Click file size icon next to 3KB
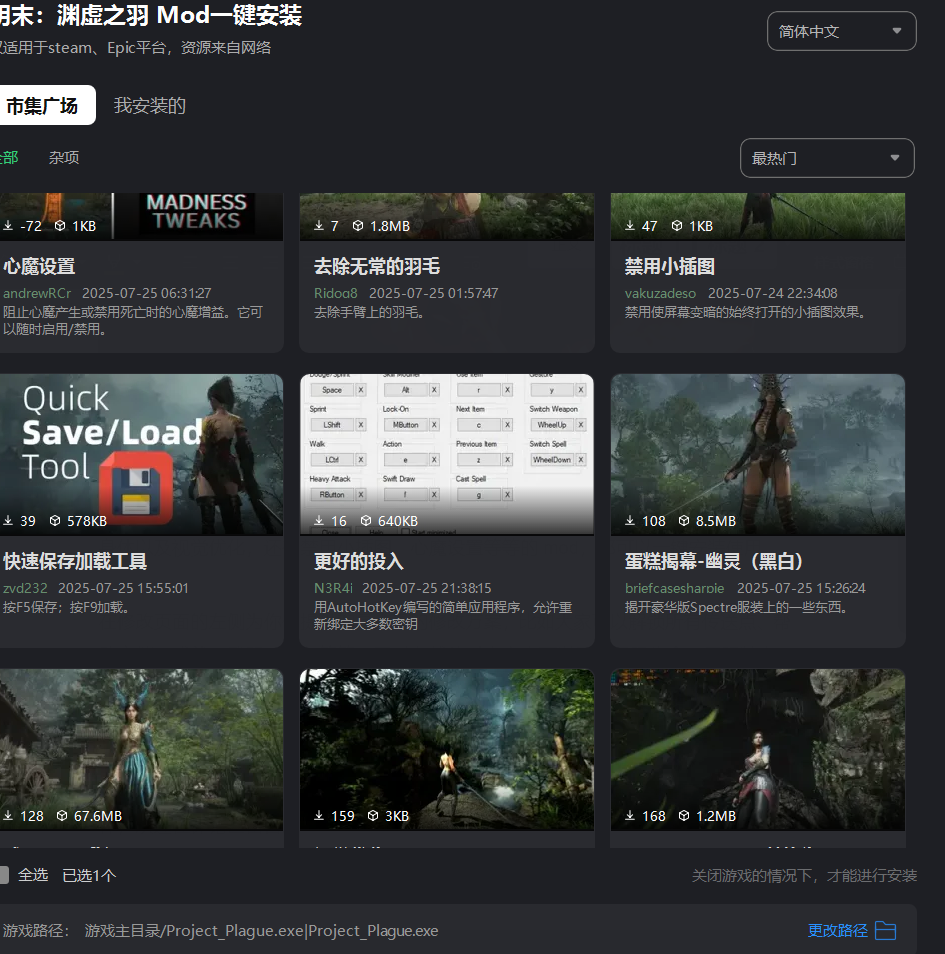Image resolution: width=945 pixels, height=954 pixels. 373,816
